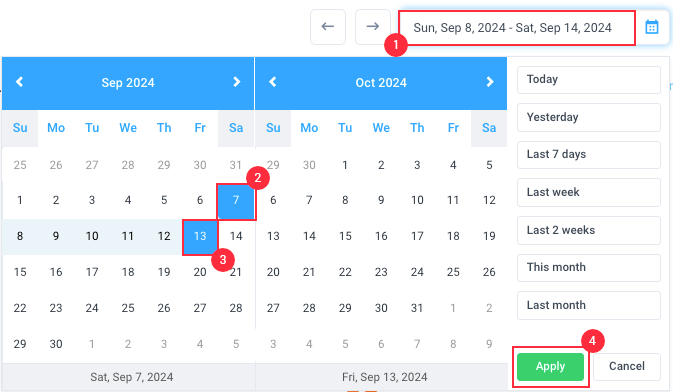Apply the selected date range
Image resolution: width=673 pixels, height=392 pixels.
click(x=550, y=367)
